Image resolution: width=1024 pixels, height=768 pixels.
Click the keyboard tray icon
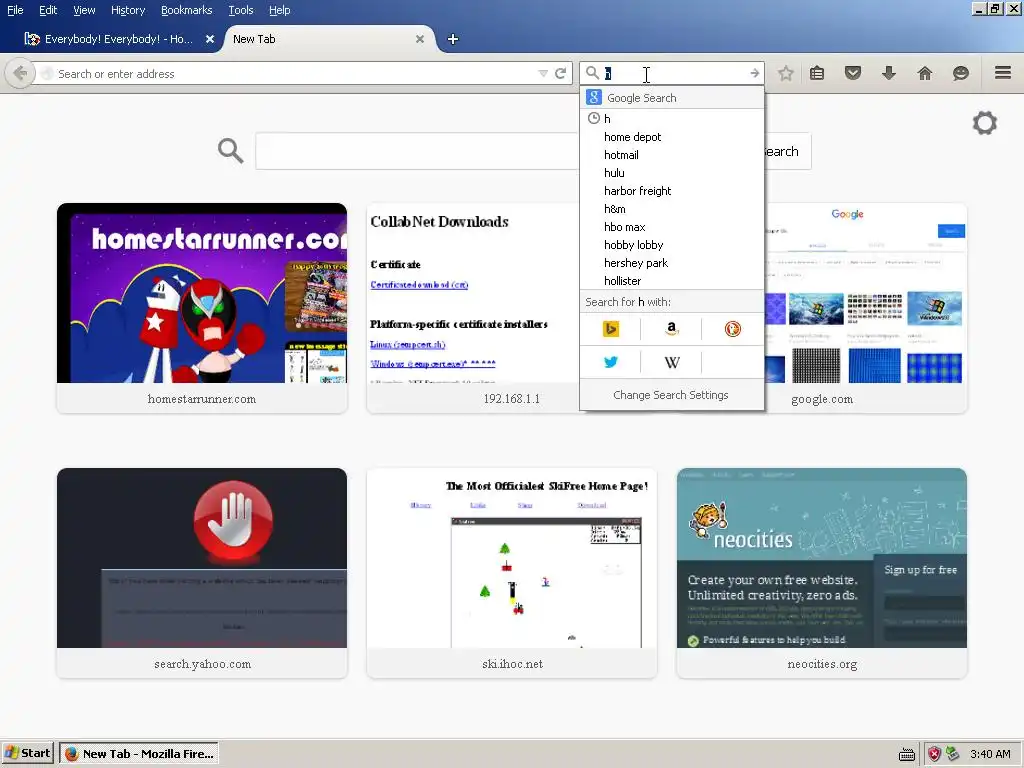tap(907, 754)
